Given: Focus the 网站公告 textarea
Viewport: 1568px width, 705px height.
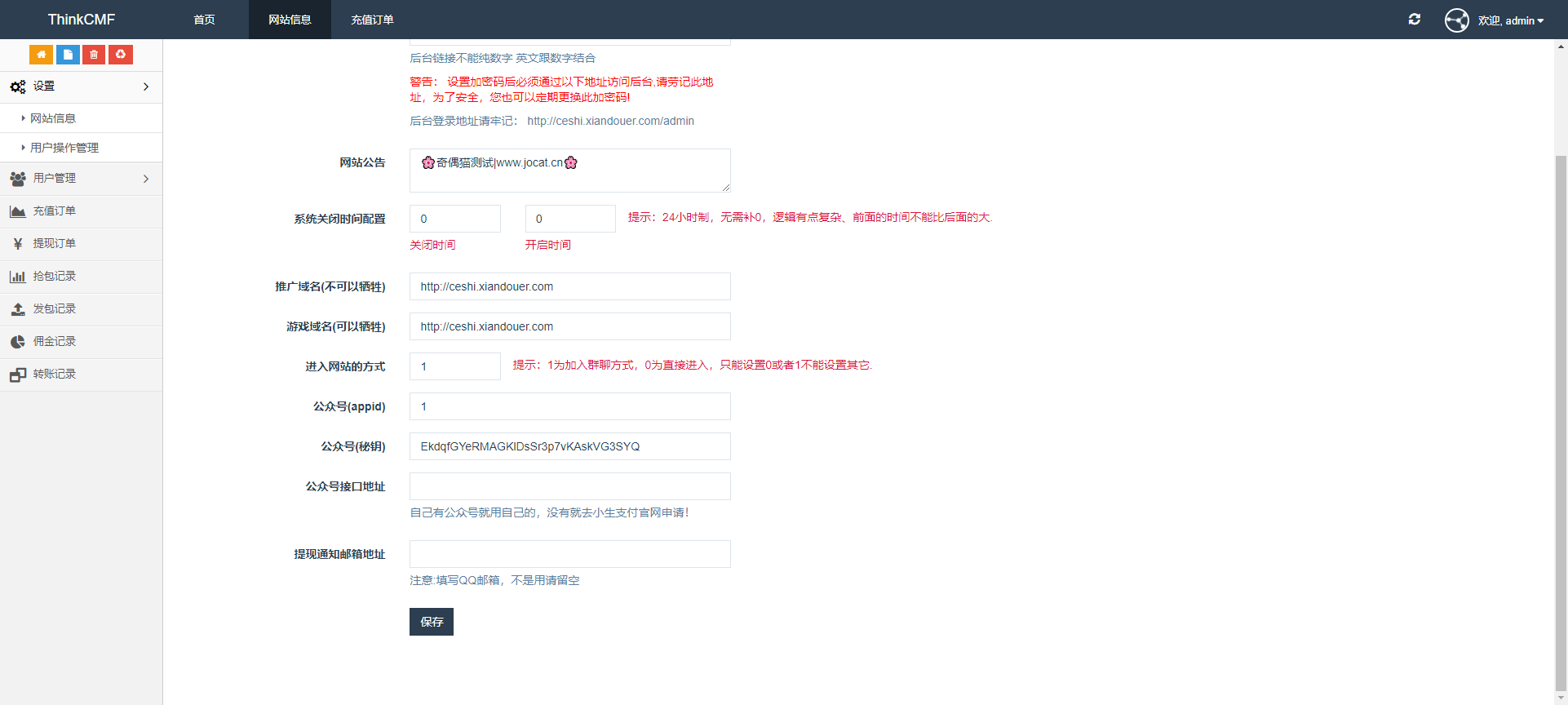Looking at the screenshot, I should pos(570,171).
